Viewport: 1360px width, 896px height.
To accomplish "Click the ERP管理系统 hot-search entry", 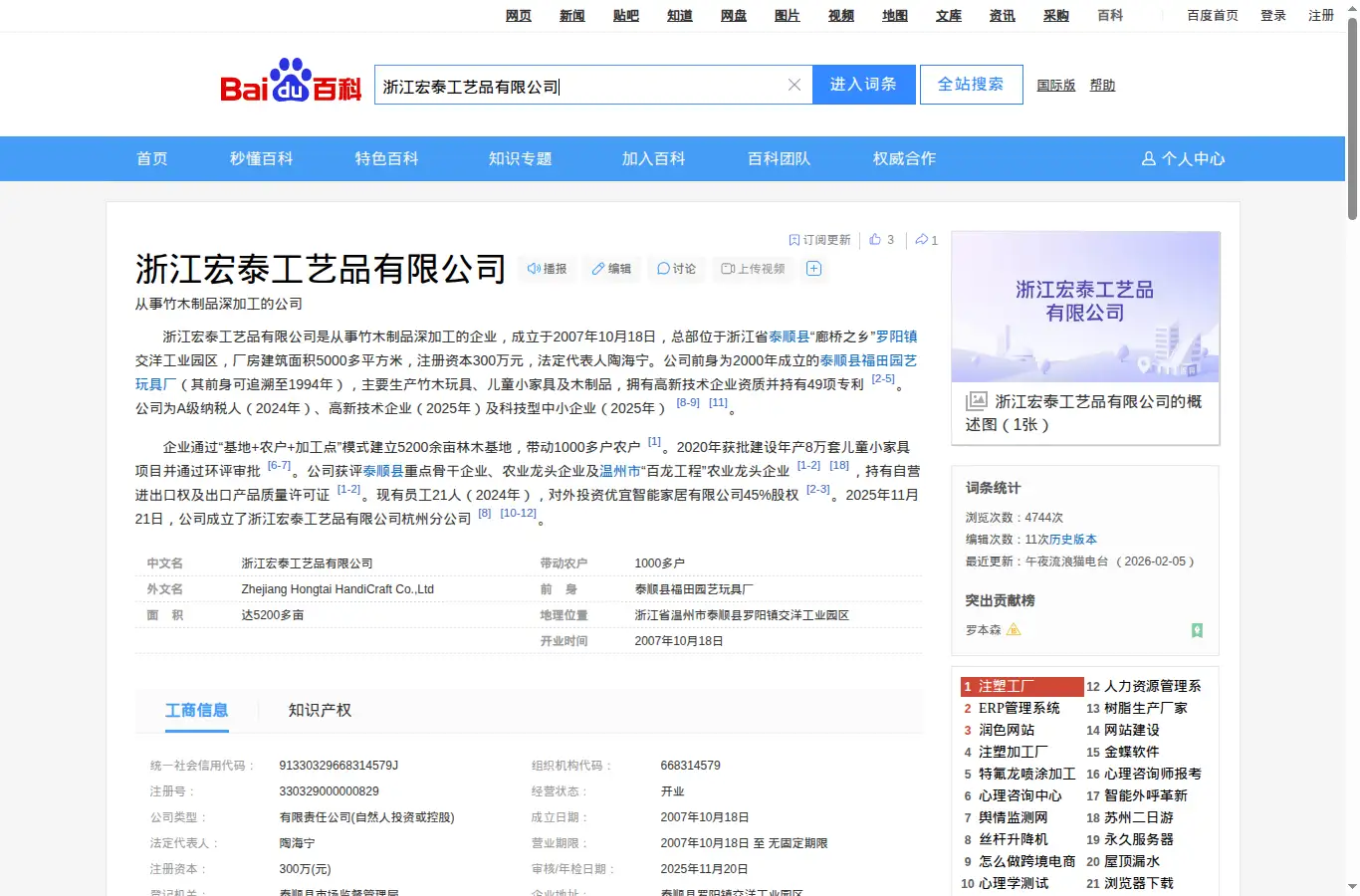I will tap(1019, 708).
